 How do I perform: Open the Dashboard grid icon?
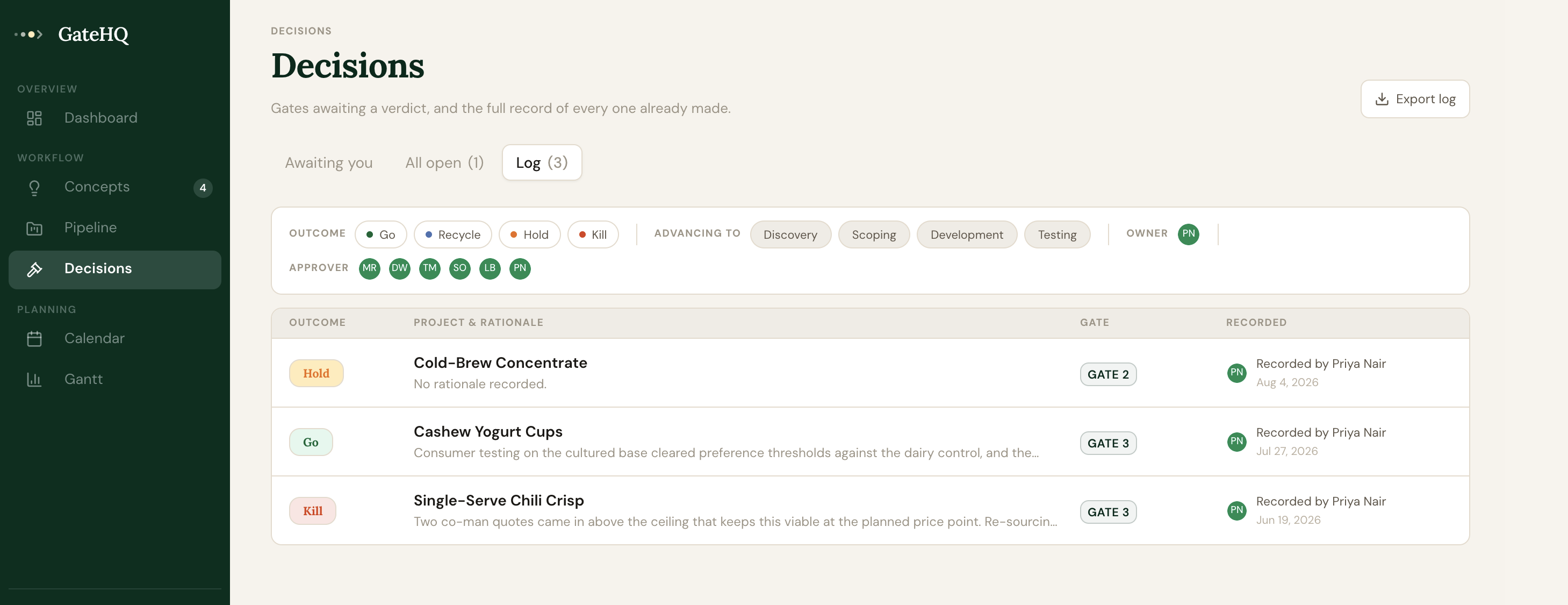point(35,118)
